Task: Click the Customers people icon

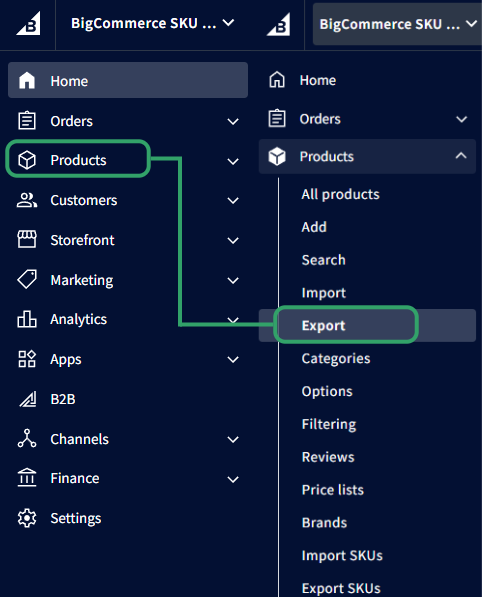Action: coord(27,200)
